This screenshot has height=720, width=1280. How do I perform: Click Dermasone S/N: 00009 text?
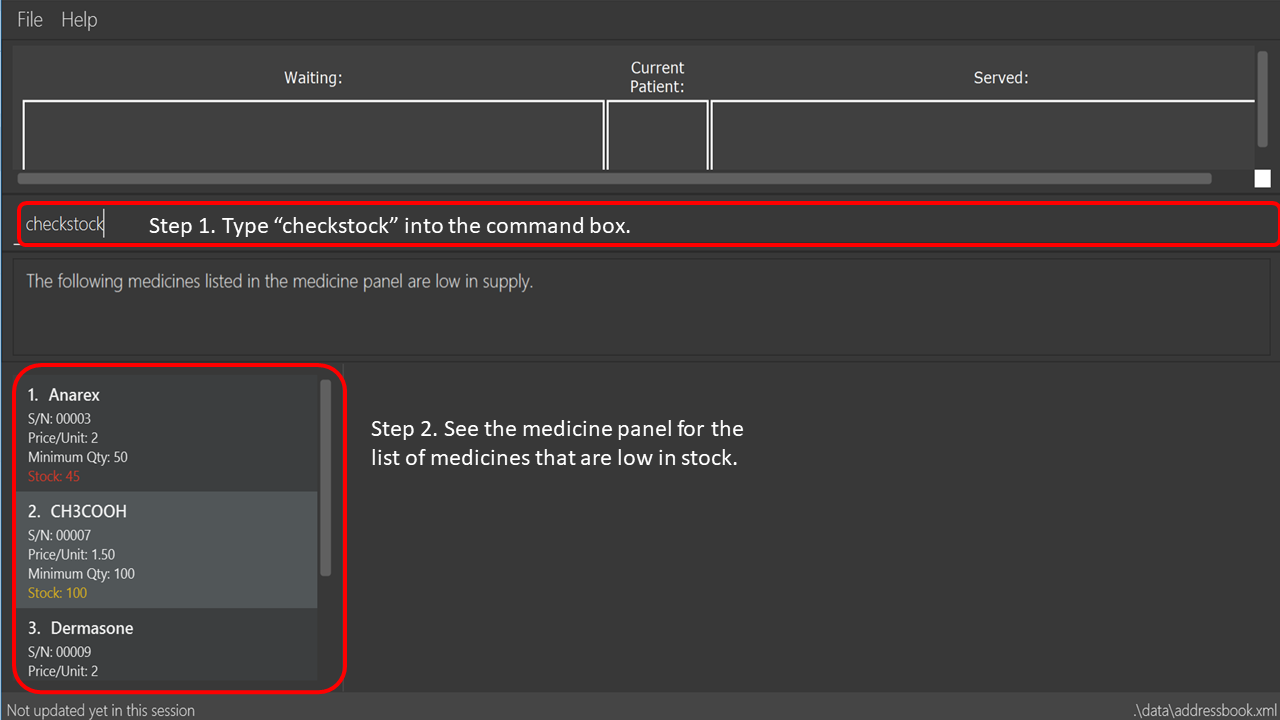59,651
